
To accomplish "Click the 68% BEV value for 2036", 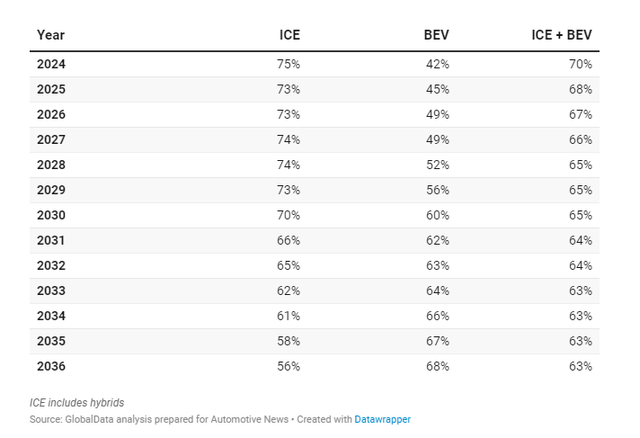I will pos(438,366).
